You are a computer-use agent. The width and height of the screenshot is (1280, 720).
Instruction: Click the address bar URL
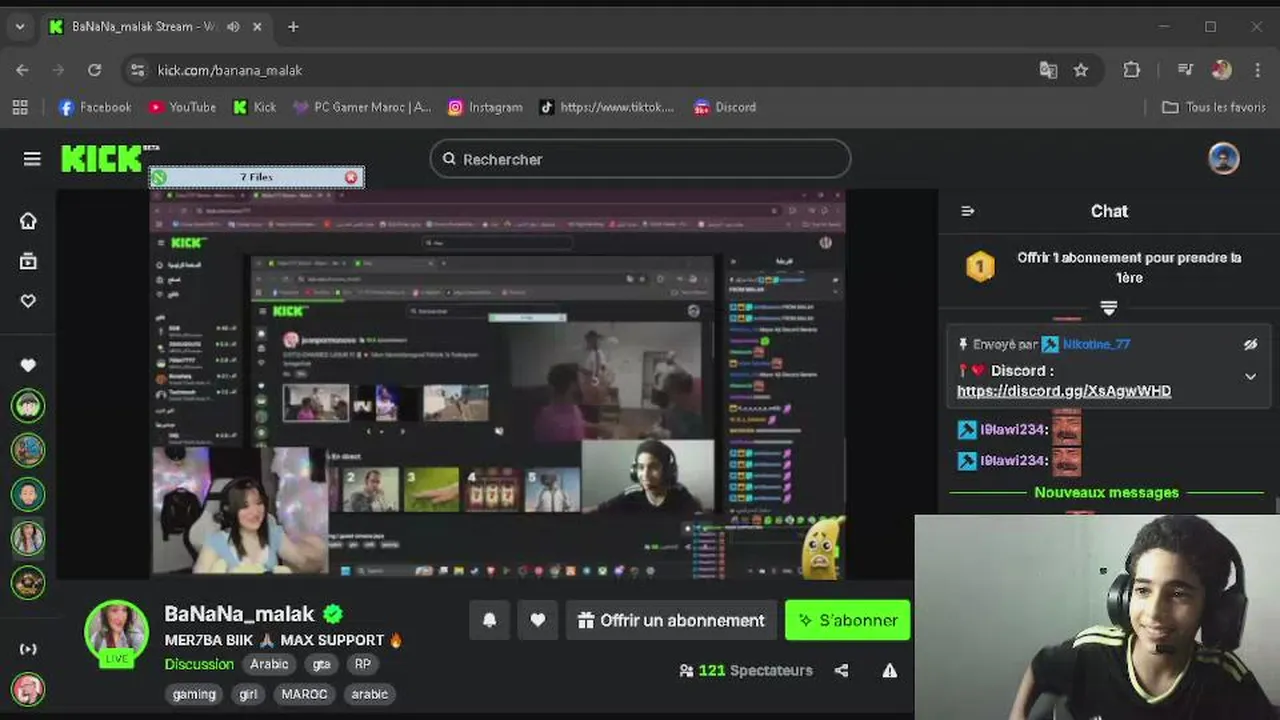(x=230, y=70)
